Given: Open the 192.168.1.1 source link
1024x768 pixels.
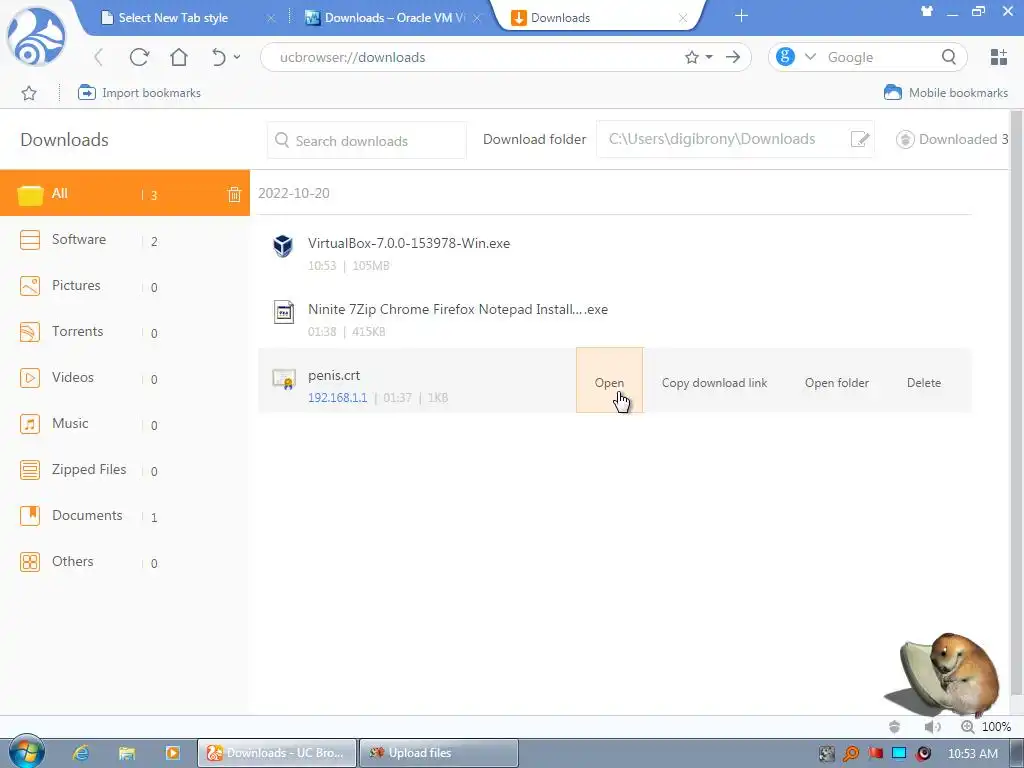Looking at the screenshot, I should (338, 398).
